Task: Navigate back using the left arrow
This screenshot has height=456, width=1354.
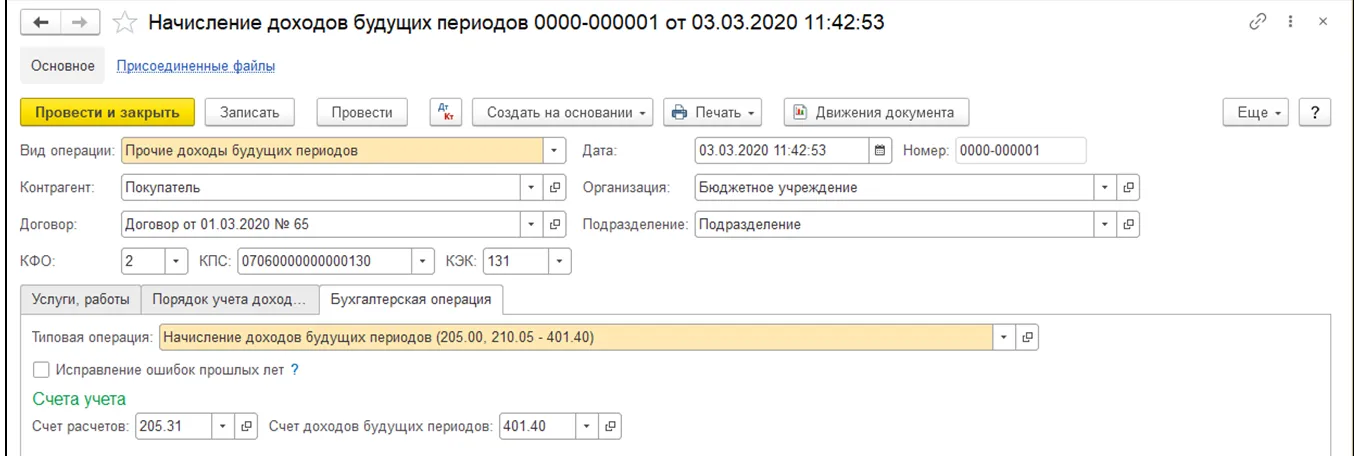Action: click(42, 22)
